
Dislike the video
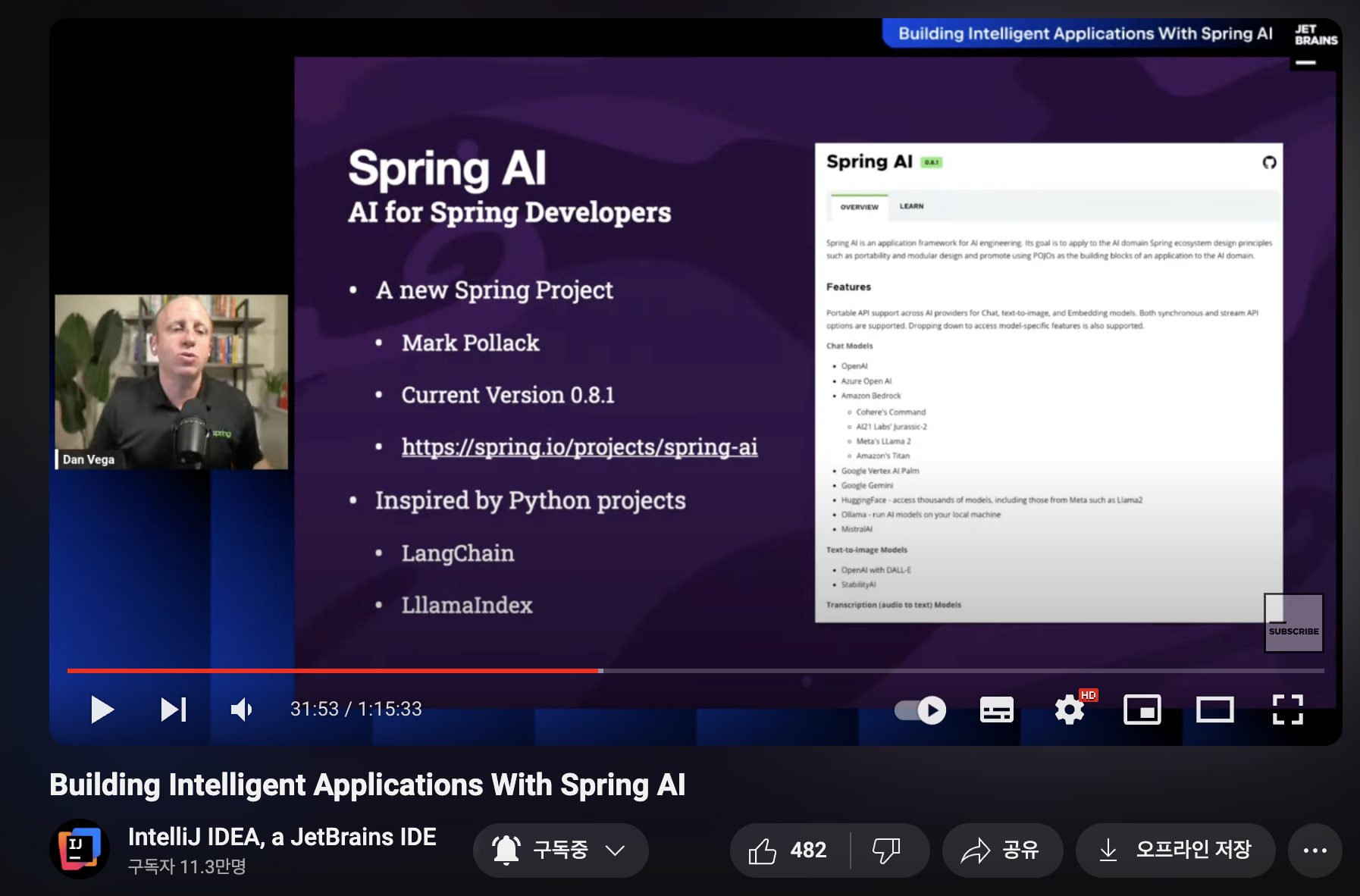(888, 851)
